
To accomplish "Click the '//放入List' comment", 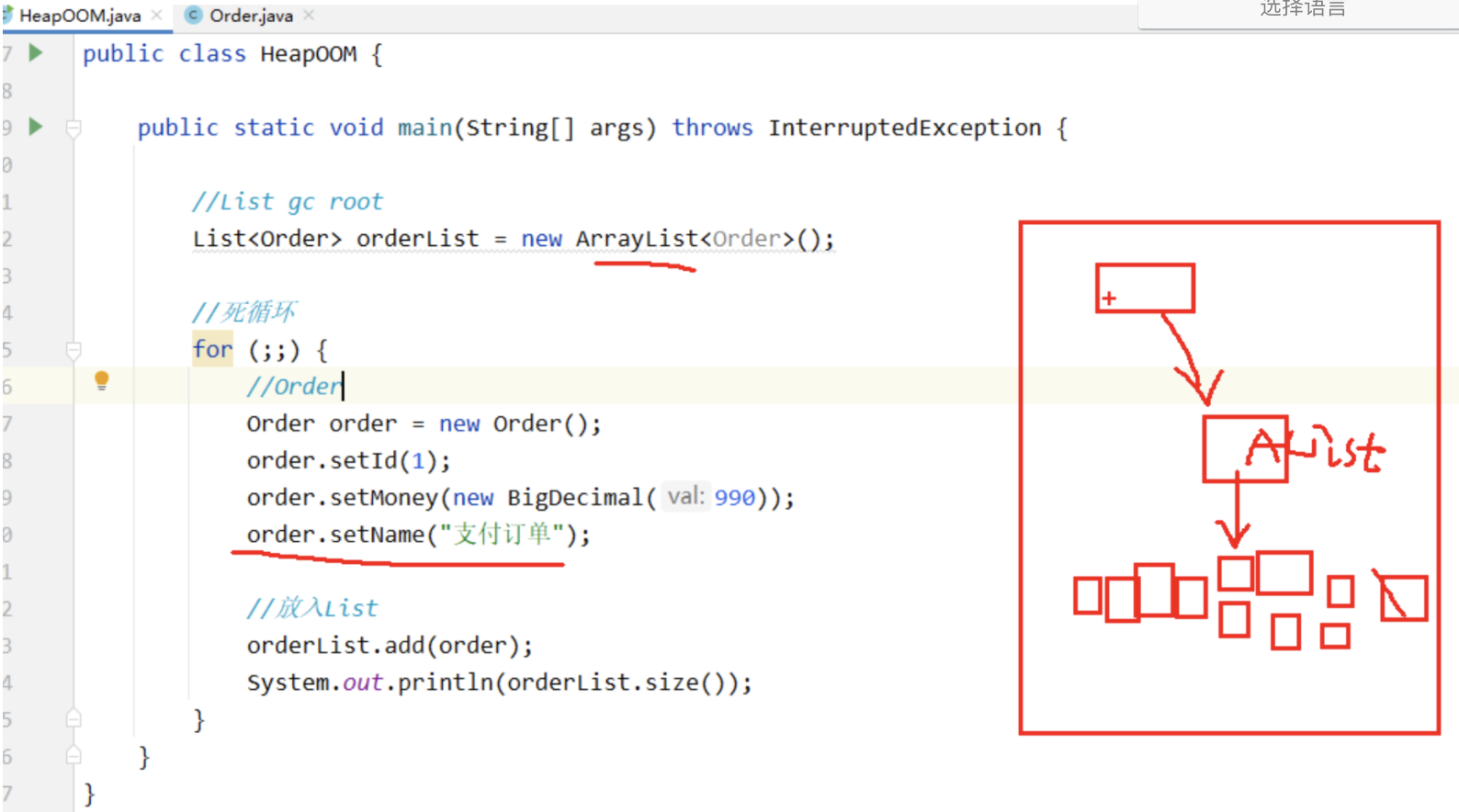I will coord(312,608).
